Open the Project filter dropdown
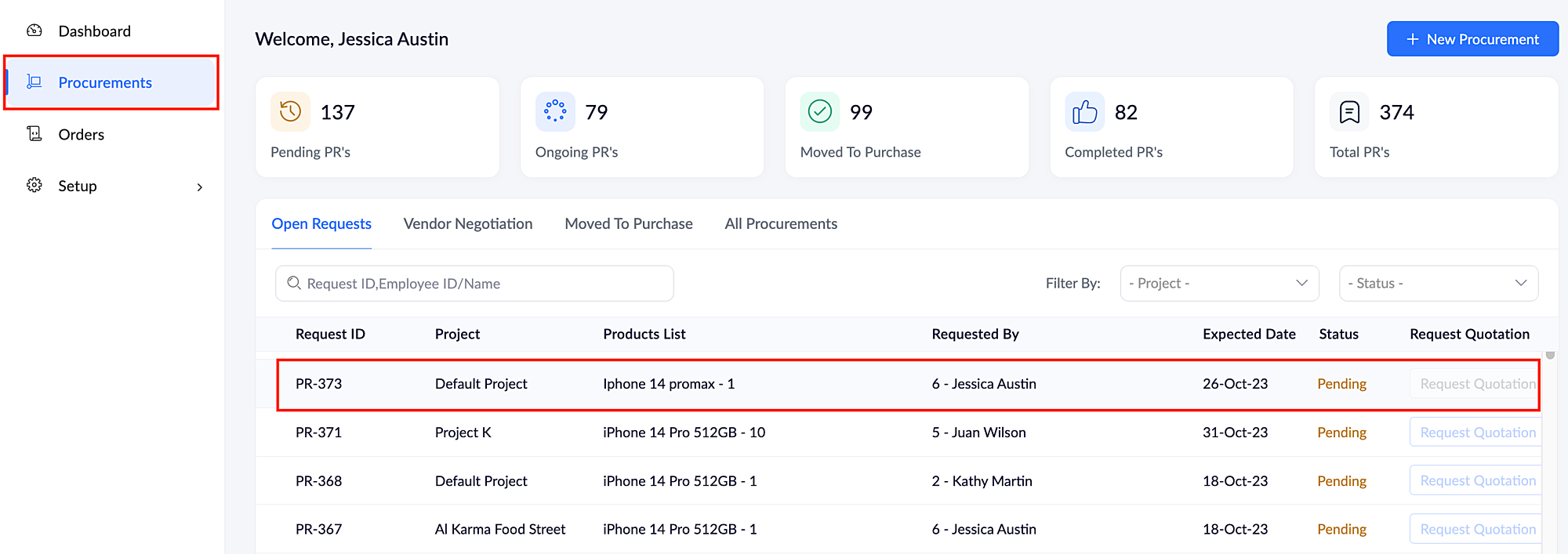This screenshot has width=1568, height=554. click(1219, 283)
